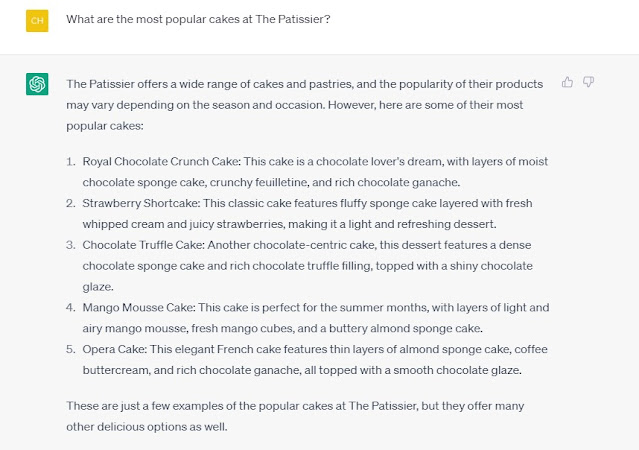Click list number 3 marker
Viewport: 639px width, 450px height.
point(71,245)
